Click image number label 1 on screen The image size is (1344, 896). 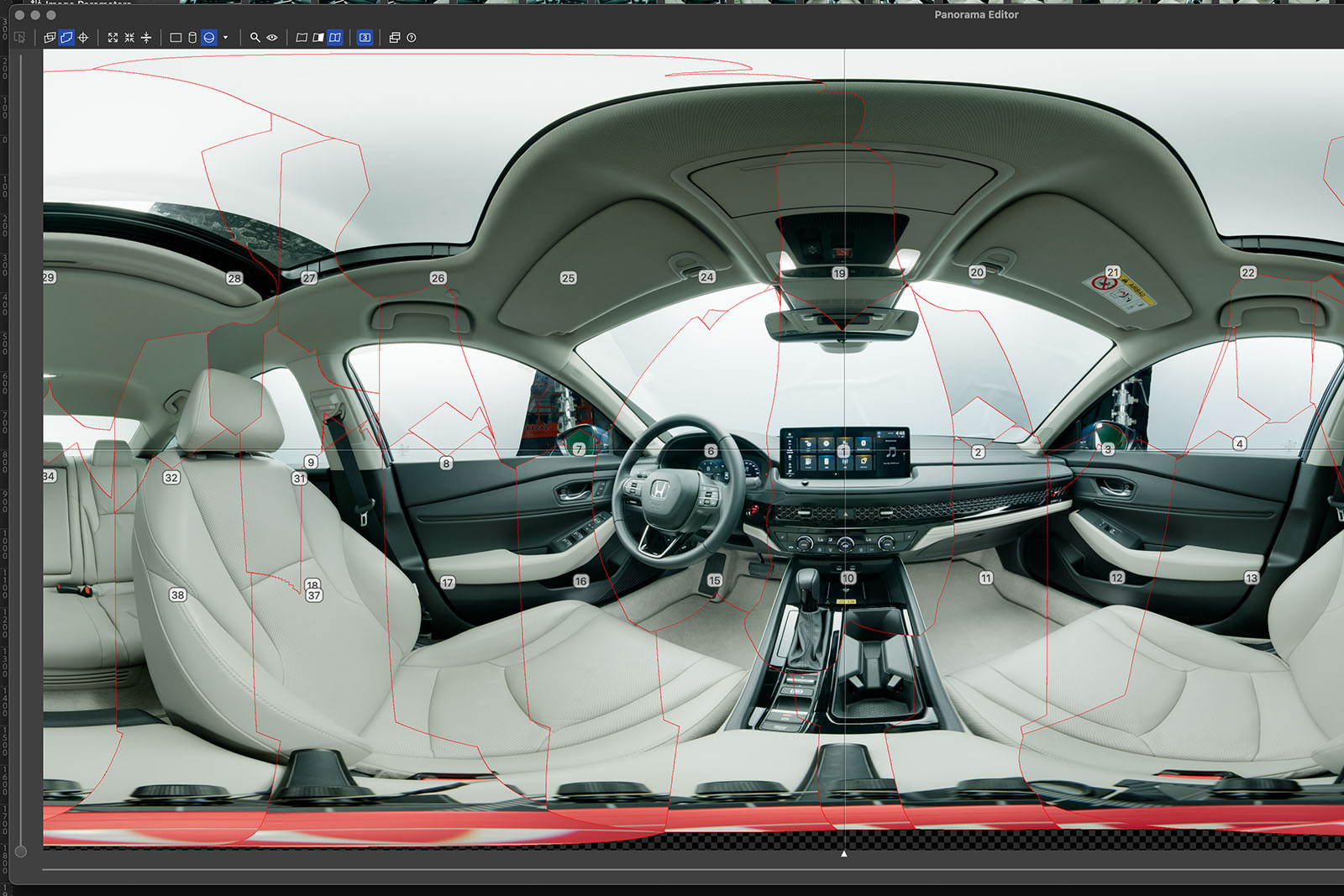[843, 452]
